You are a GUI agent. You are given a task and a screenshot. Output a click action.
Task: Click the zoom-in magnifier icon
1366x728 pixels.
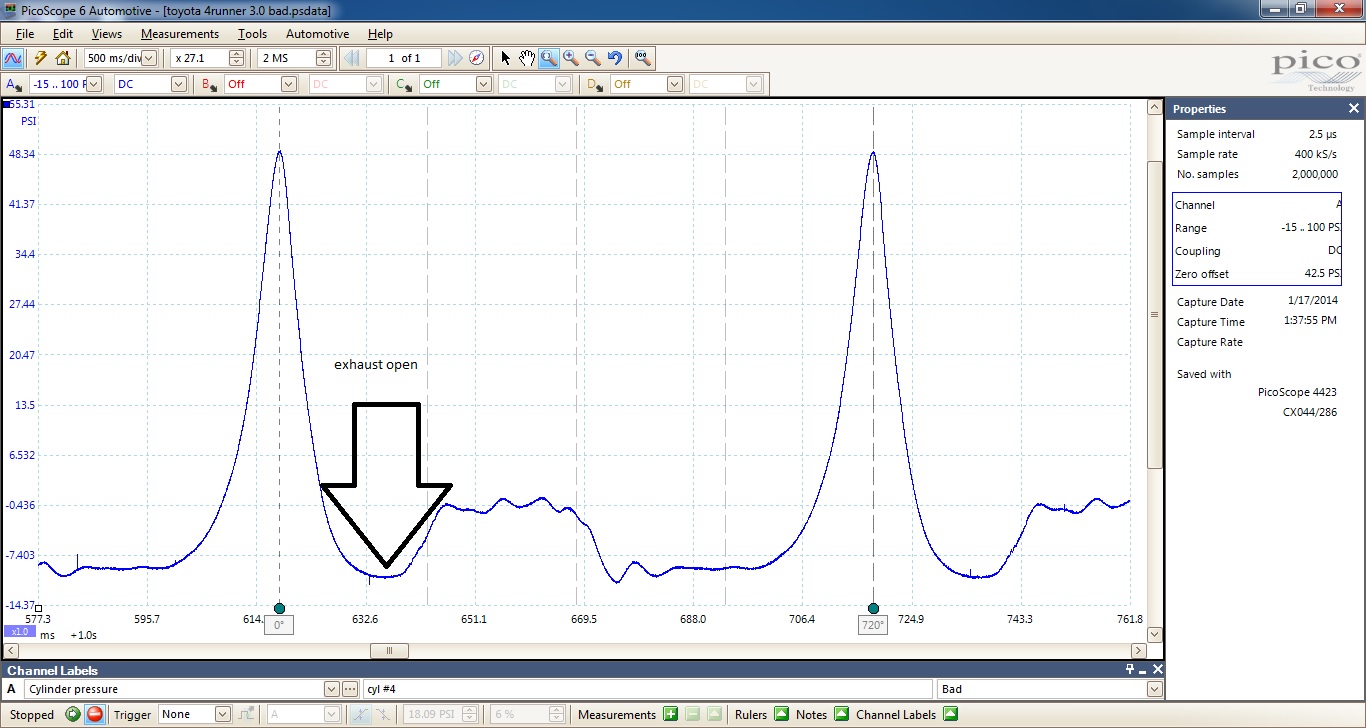(x=571, y=58)
